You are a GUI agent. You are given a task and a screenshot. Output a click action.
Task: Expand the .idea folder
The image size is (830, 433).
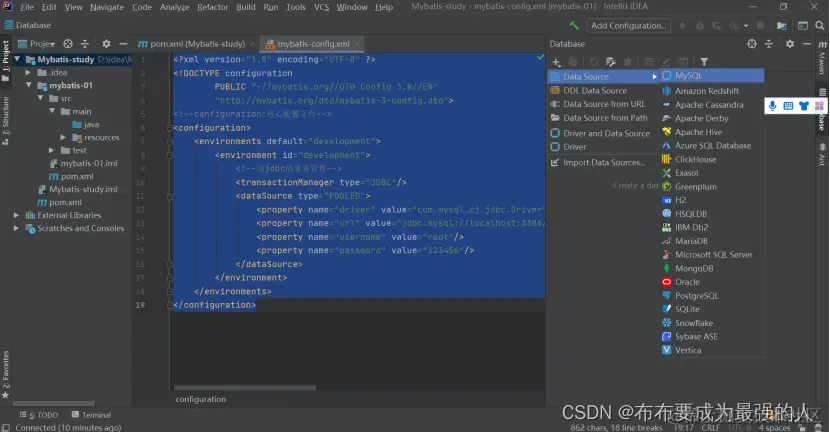pos(29,72)
